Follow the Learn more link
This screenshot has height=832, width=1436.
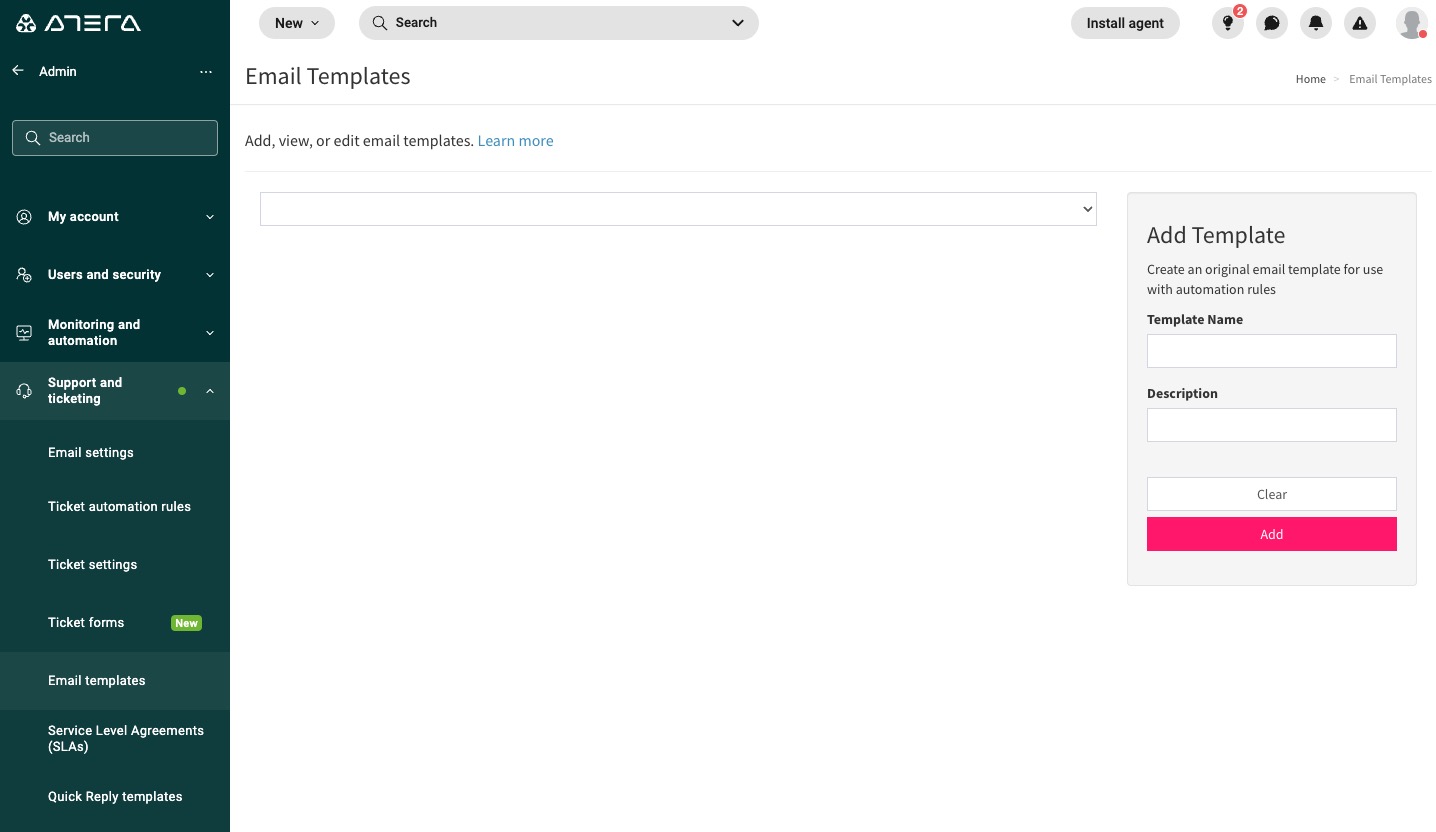[x=515, y=140]
